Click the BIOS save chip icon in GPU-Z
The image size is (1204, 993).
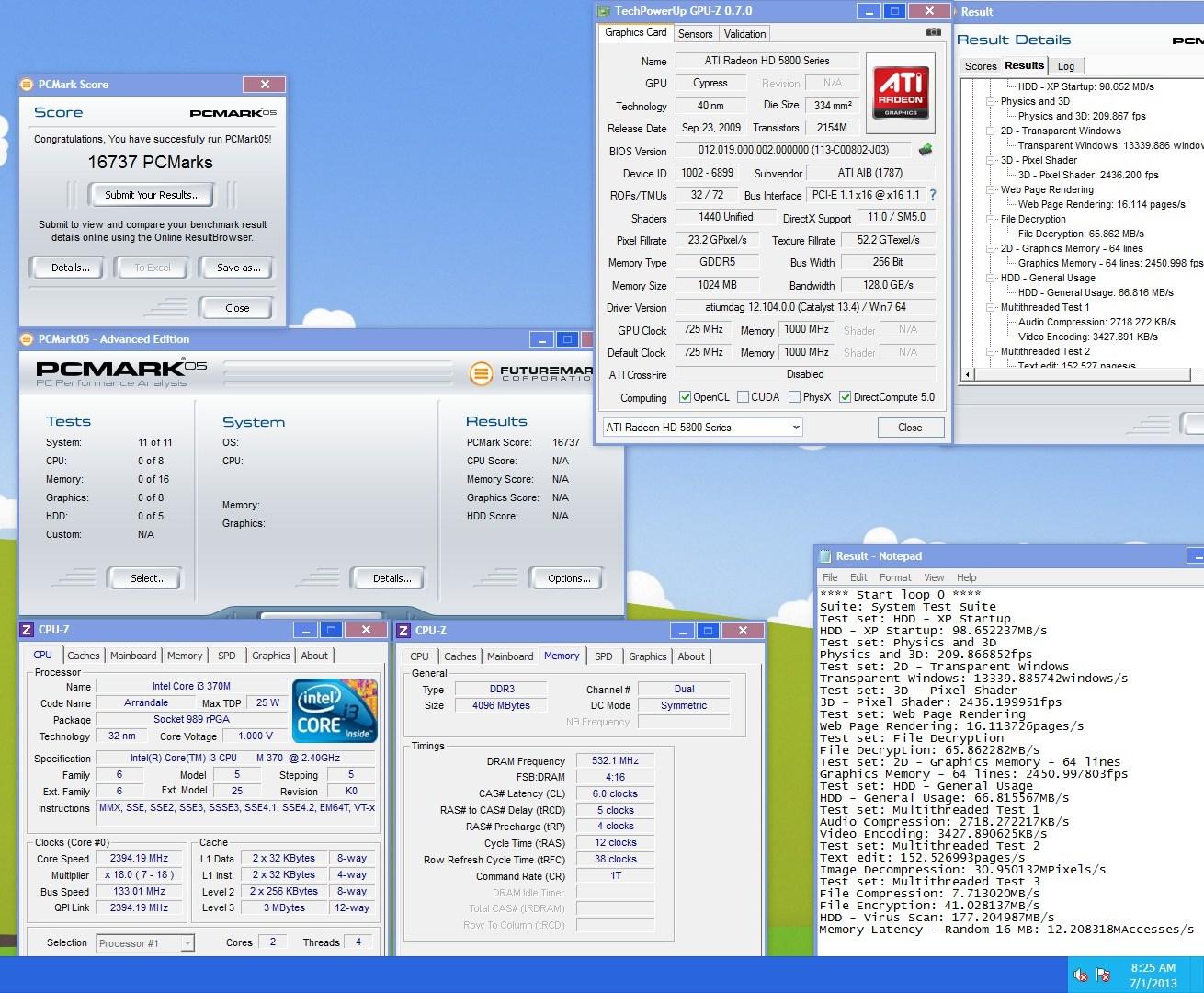point(925,149)
